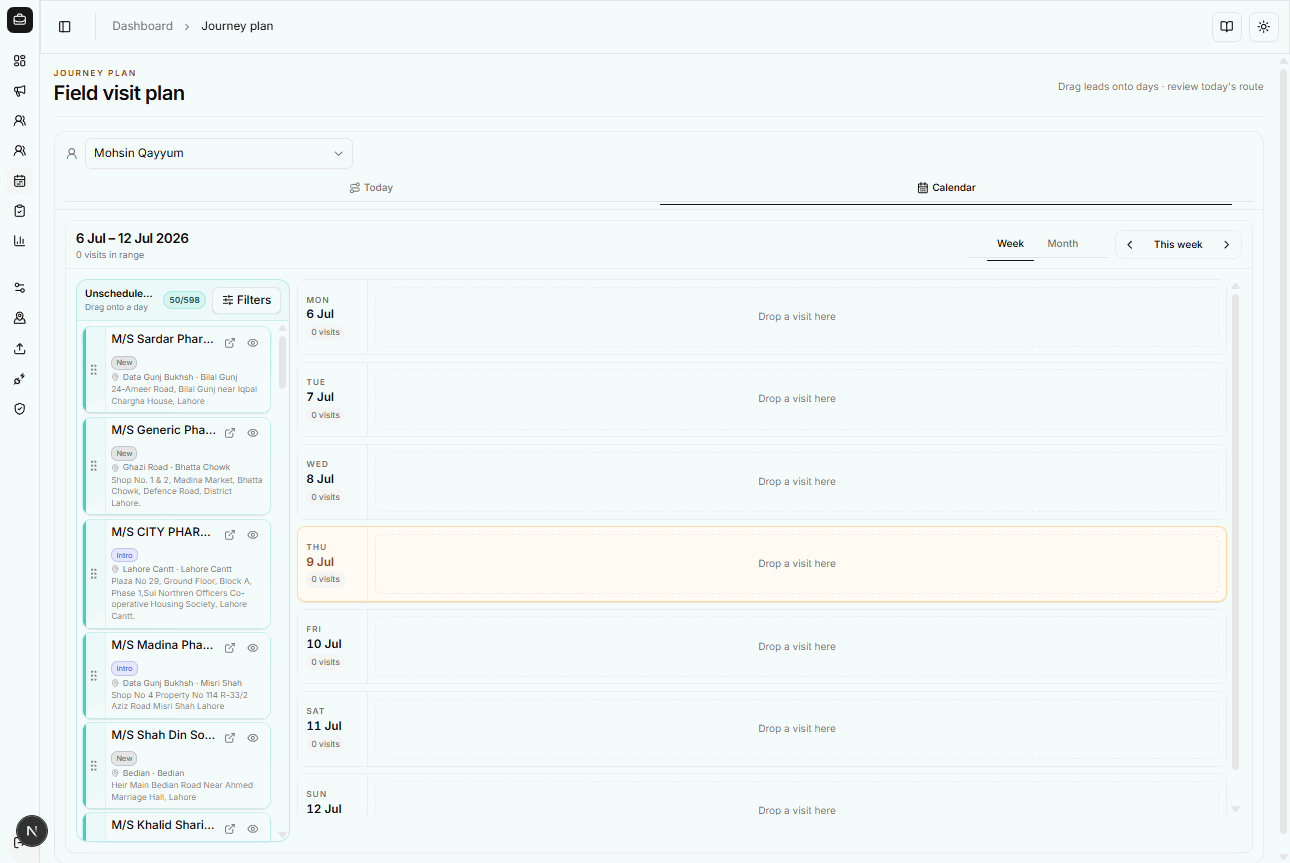Open the megaphone campaigns icon
The image size is (1290, 863).
pos(19,91)
